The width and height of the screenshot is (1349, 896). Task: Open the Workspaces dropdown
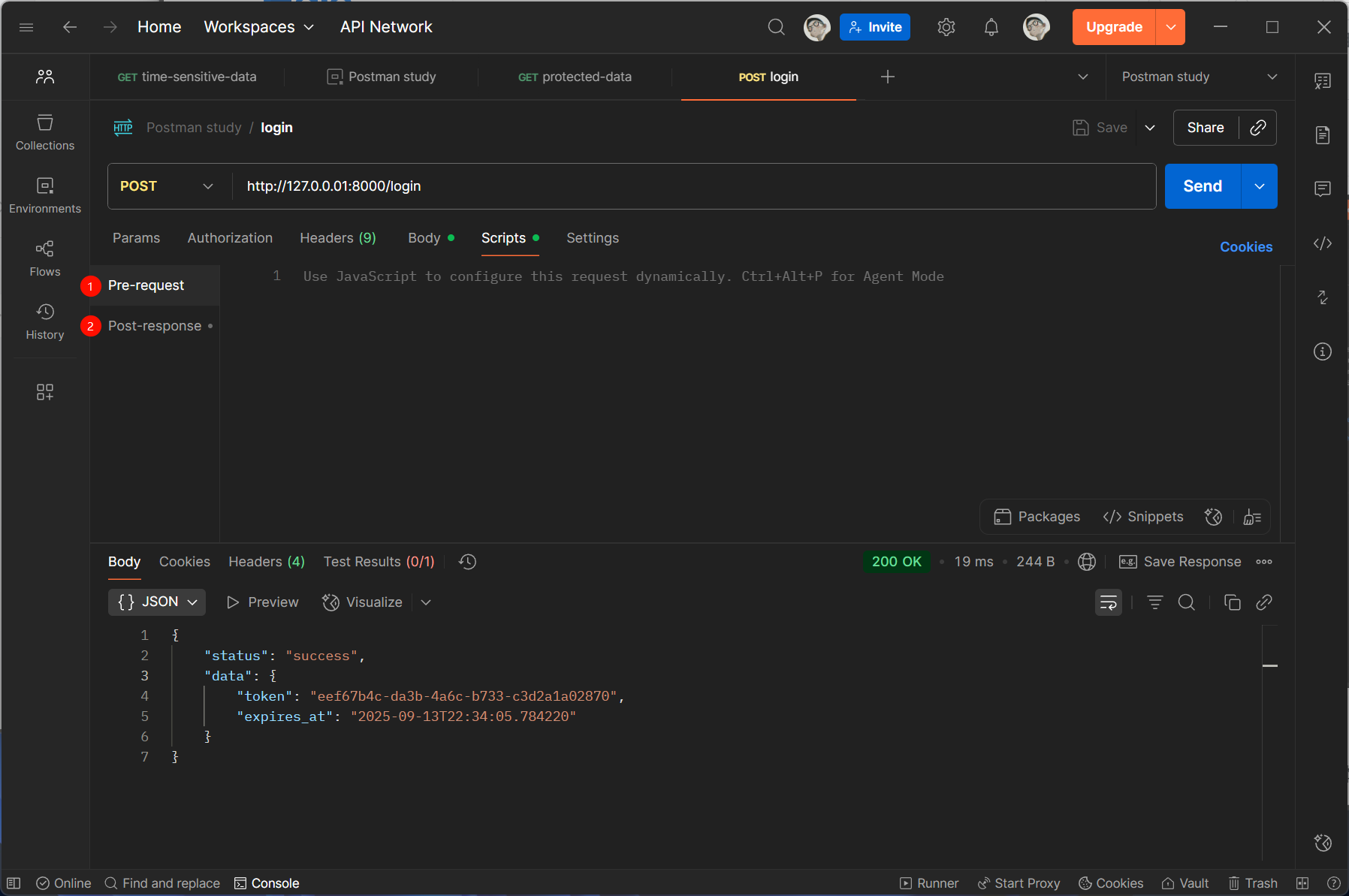(x=259, y=27)
